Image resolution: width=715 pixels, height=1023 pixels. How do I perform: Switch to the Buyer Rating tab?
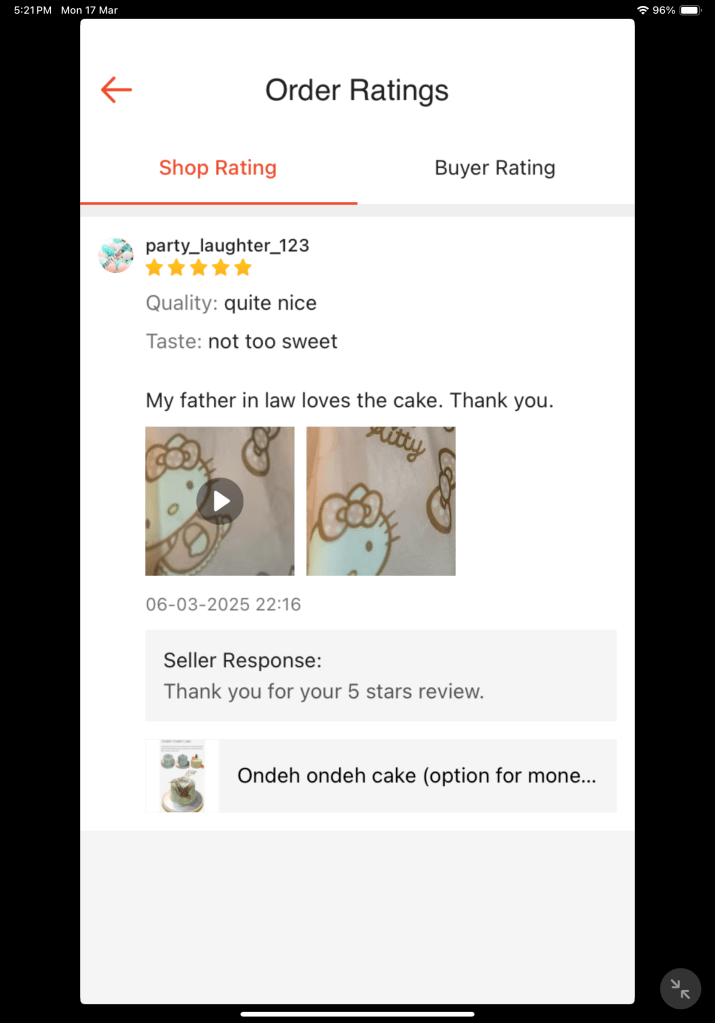coord(495,168)
